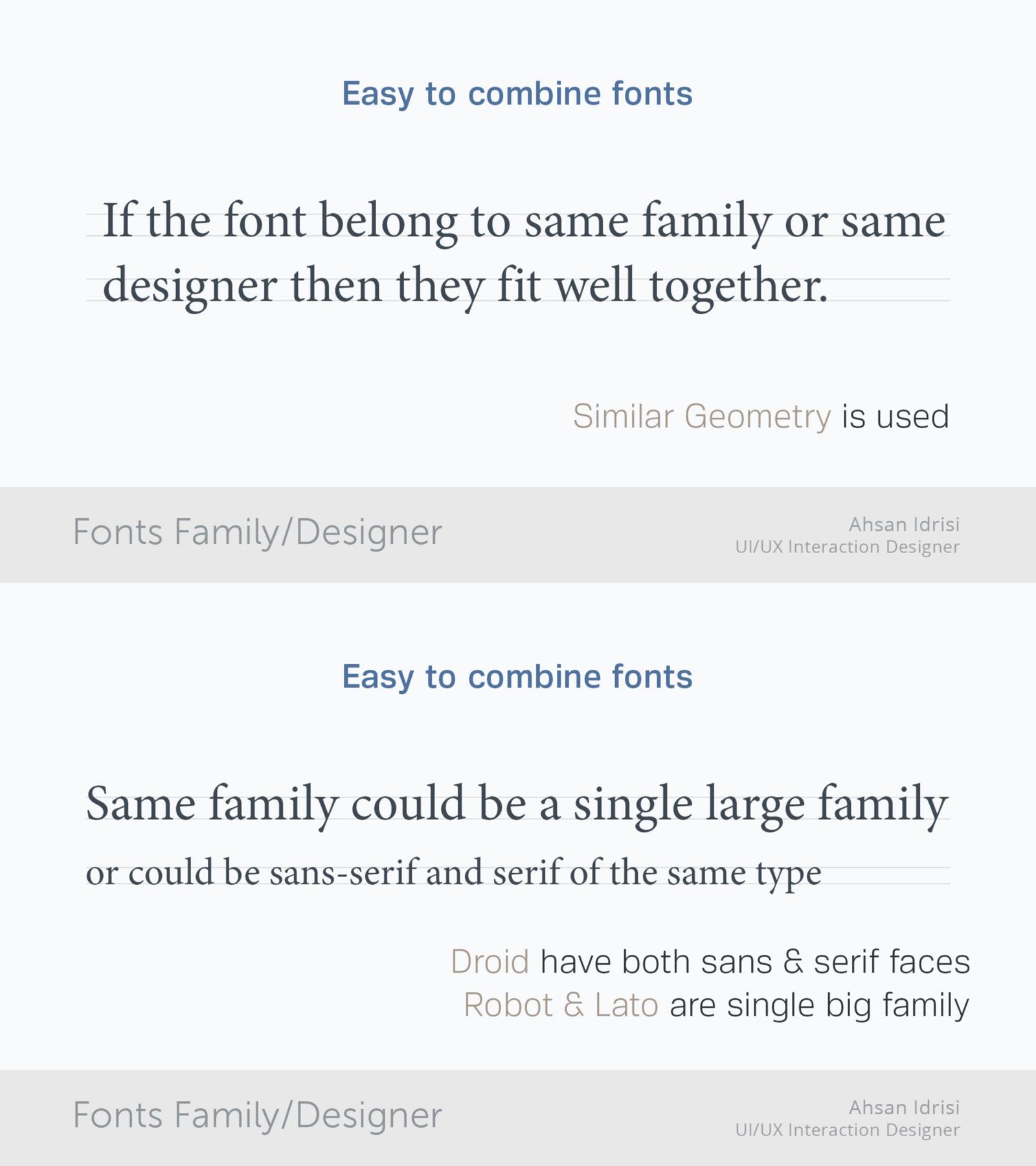Image resolution: width=1036 pixels, height=1166 pixels.
Task: Click the word 'together.' in the first slide
Action: pyautogui.click(x=739, y=288)
